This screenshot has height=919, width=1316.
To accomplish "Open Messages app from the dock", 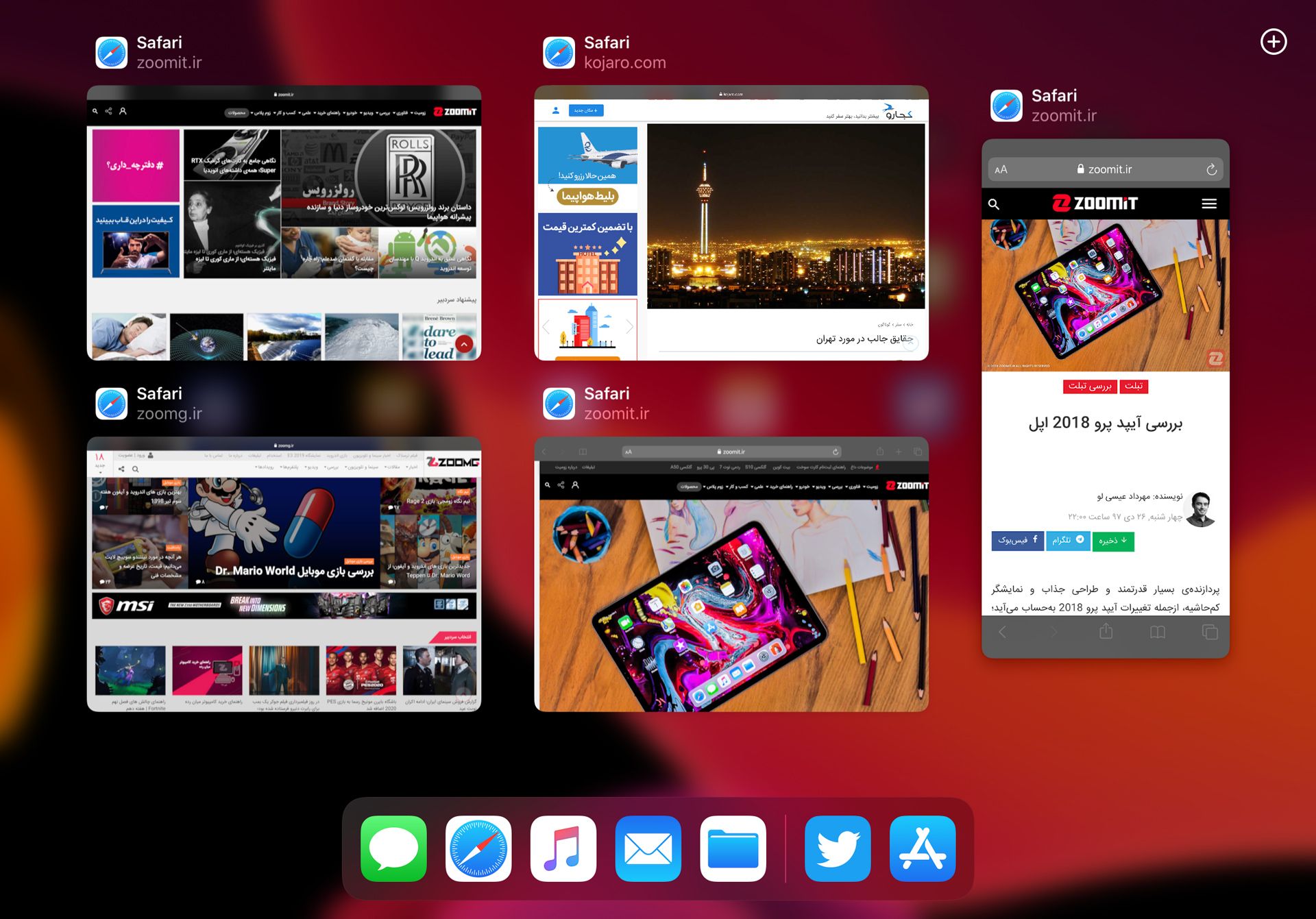I will [393, 848].
